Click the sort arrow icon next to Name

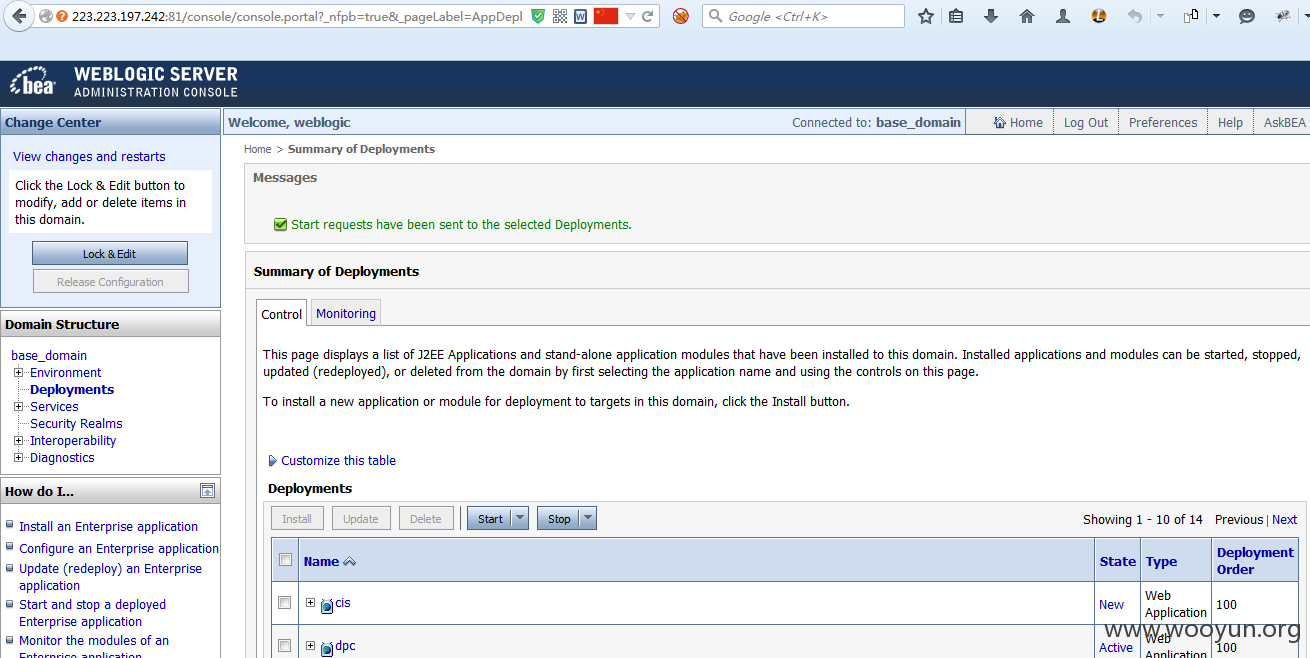pos(349,562)
